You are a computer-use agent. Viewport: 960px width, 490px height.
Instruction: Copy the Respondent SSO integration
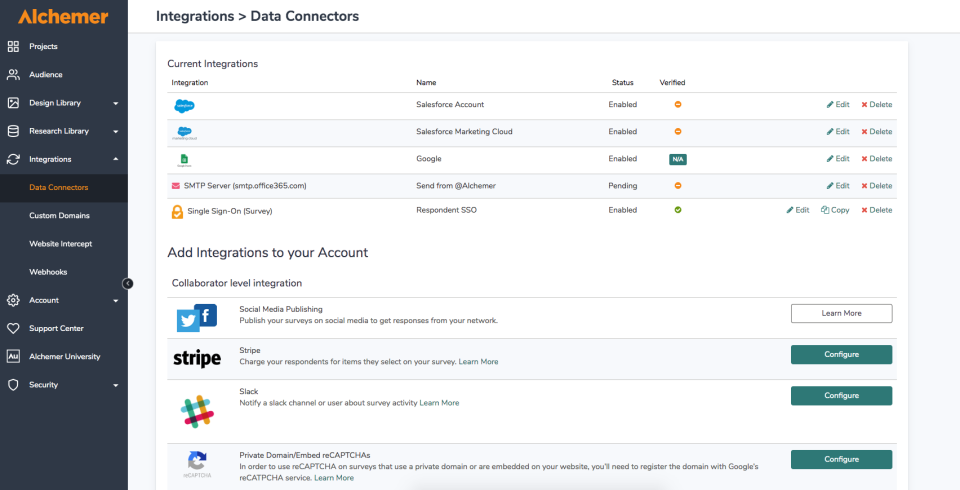coord(835,210)
